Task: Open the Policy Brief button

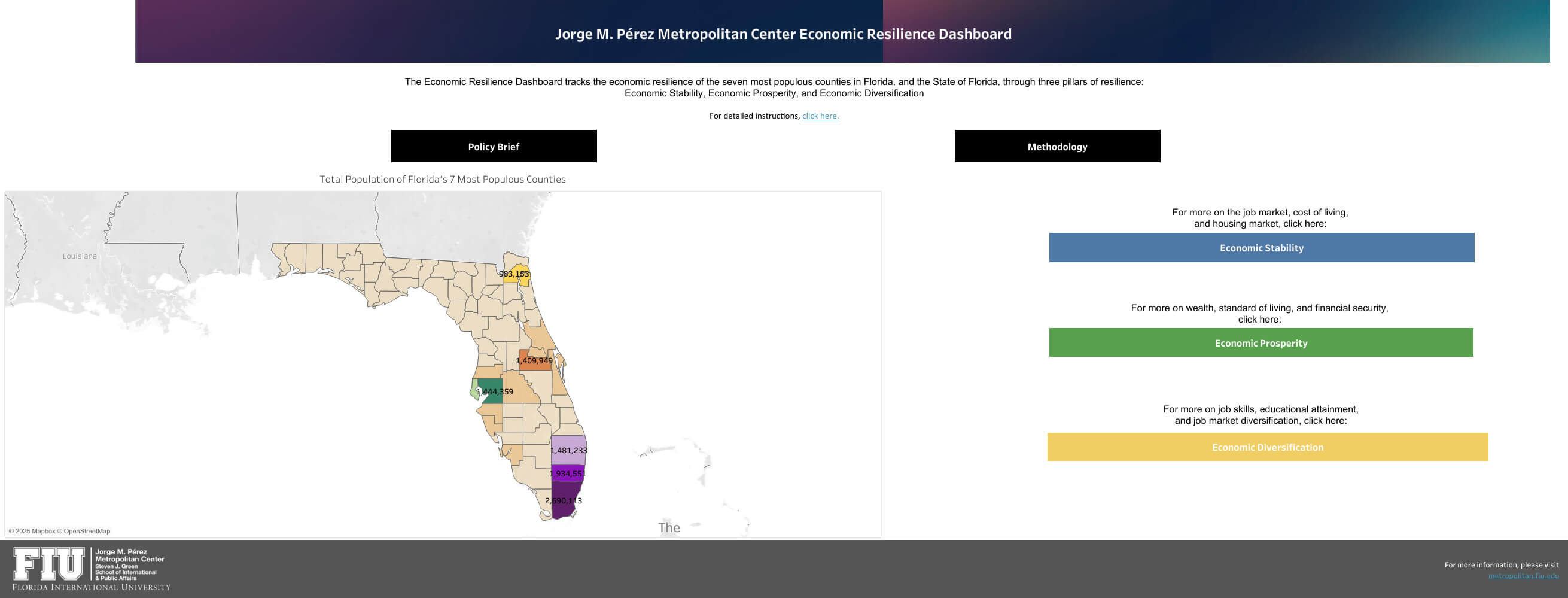Action: coord(494,146)
